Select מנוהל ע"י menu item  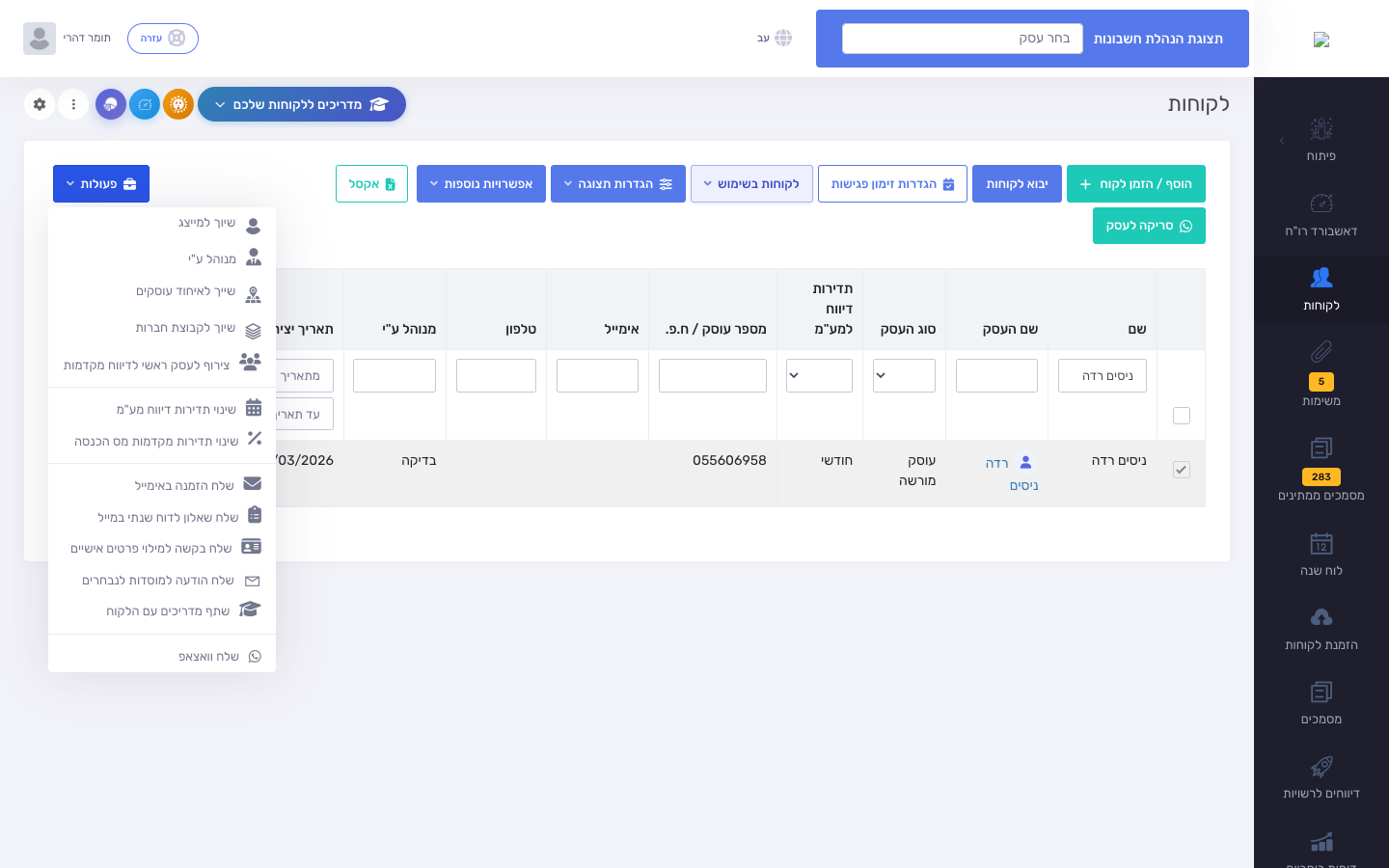tap(162, 258)
